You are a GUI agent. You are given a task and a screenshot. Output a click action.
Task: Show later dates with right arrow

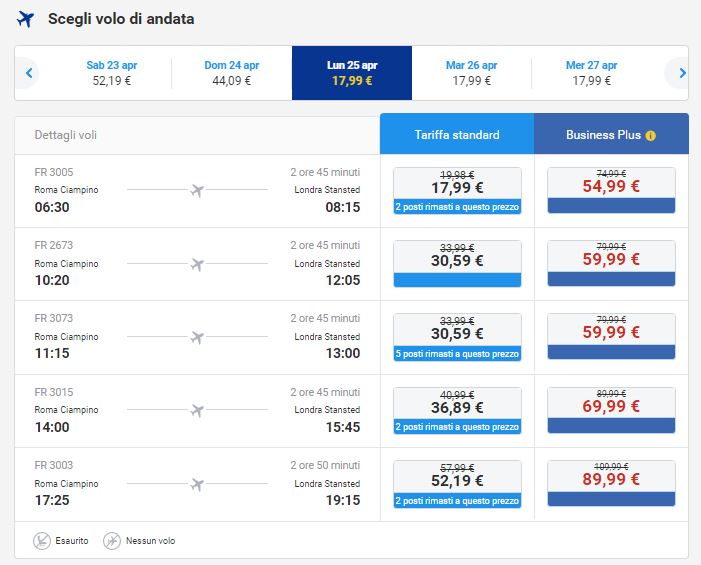[x=682, y=73]
